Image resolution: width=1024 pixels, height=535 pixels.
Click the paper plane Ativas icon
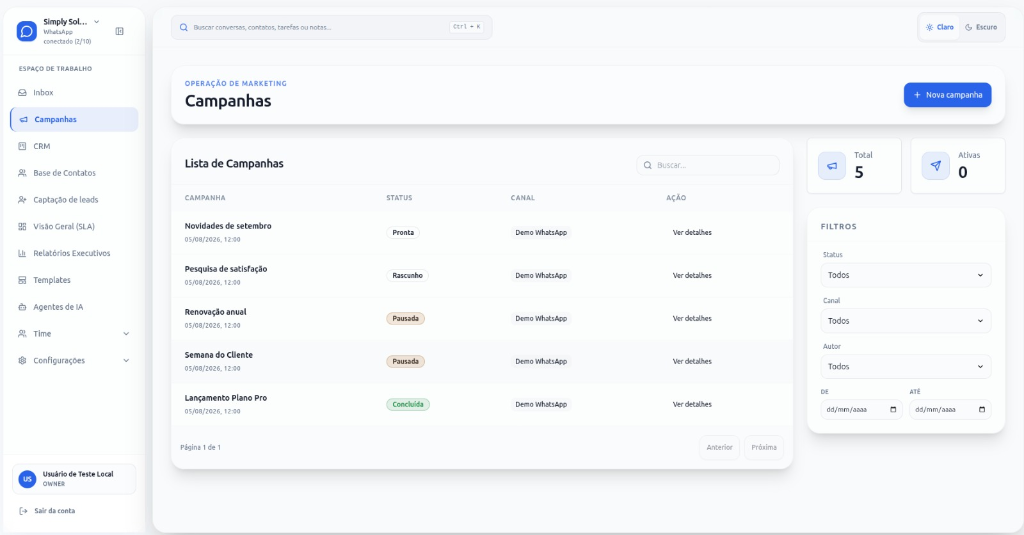(x=936, y=166)
